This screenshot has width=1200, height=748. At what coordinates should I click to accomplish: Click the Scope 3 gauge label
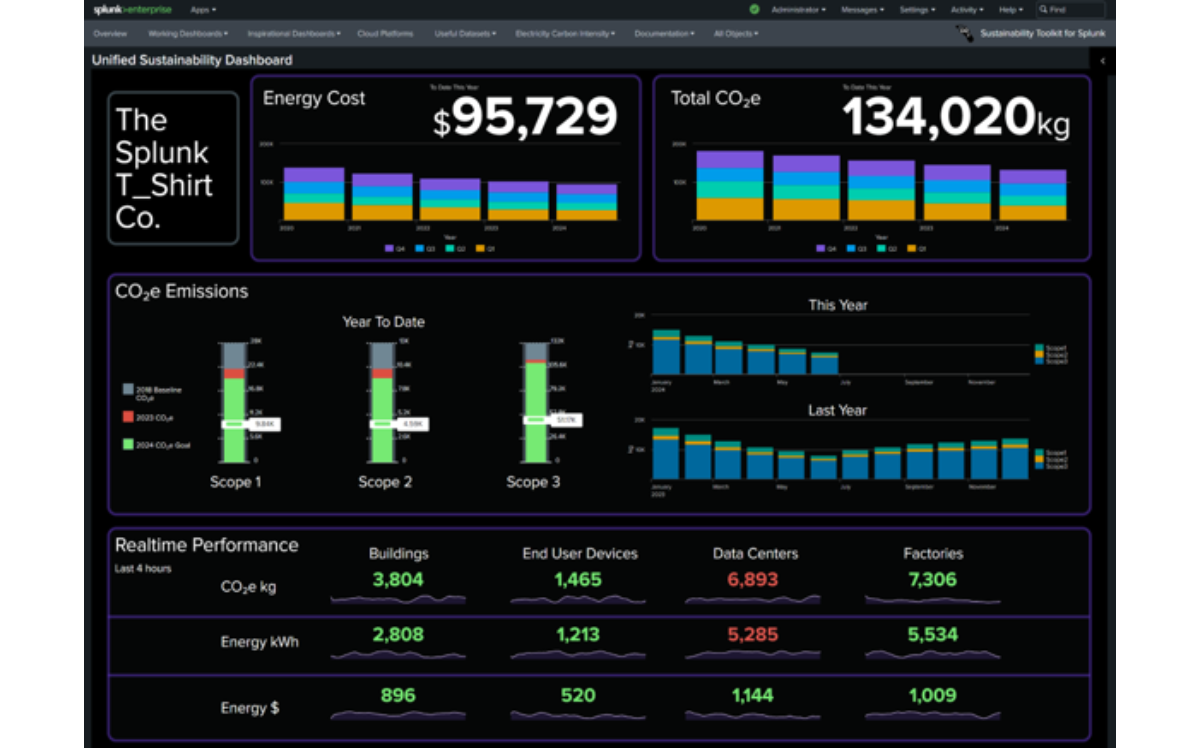click(x=533, y=482)
